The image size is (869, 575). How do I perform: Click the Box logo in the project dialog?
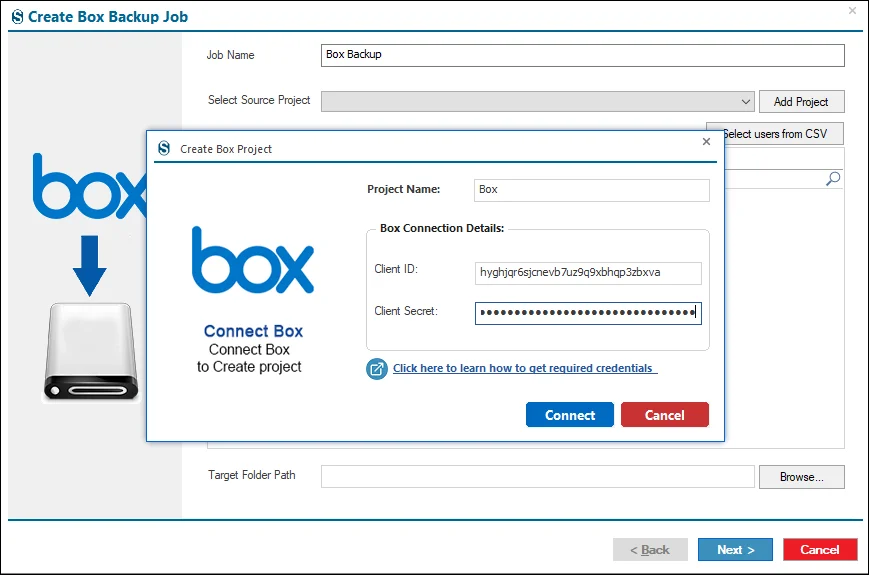[253, 260]
